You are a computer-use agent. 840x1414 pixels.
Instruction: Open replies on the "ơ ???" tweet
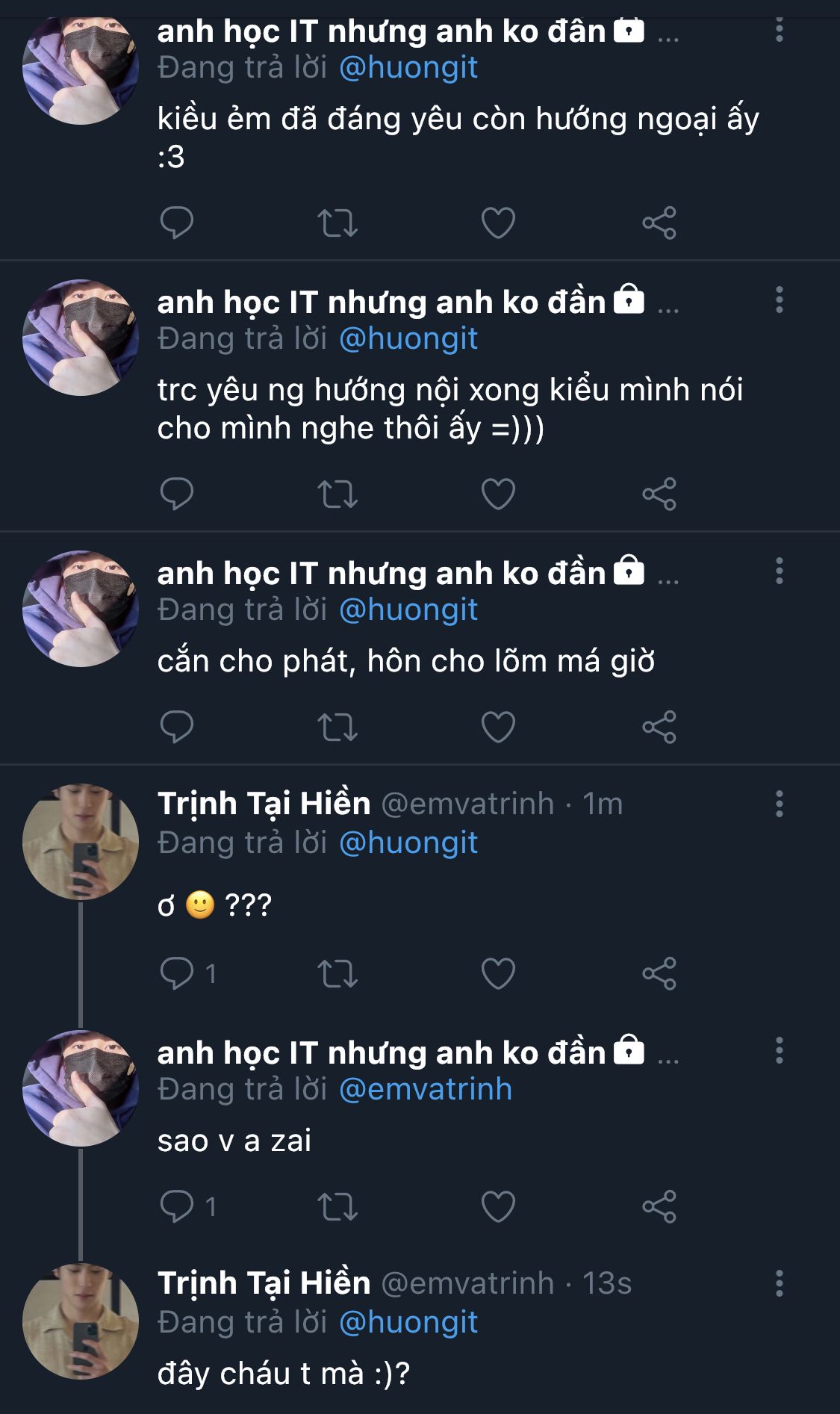coord(177,973)
